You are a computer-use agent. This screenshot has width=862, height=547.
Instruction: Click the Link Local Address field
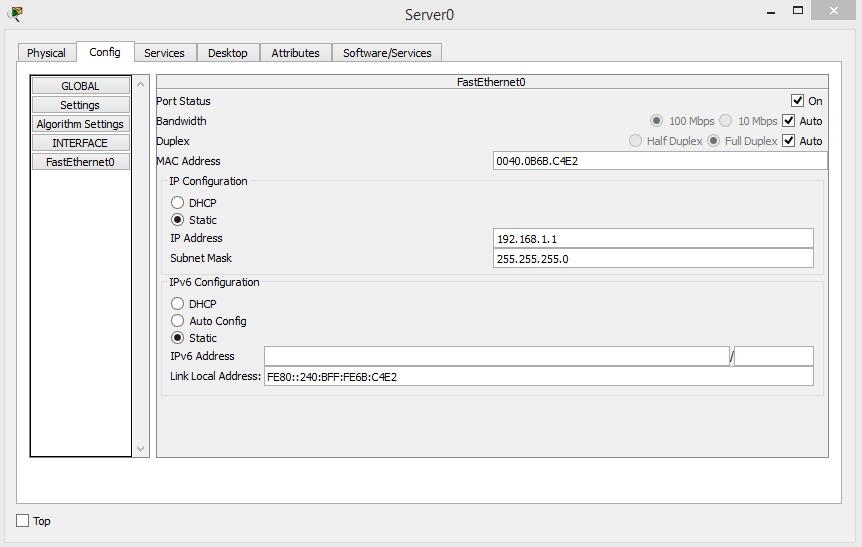pyautogui.click(x=539, y=377)
